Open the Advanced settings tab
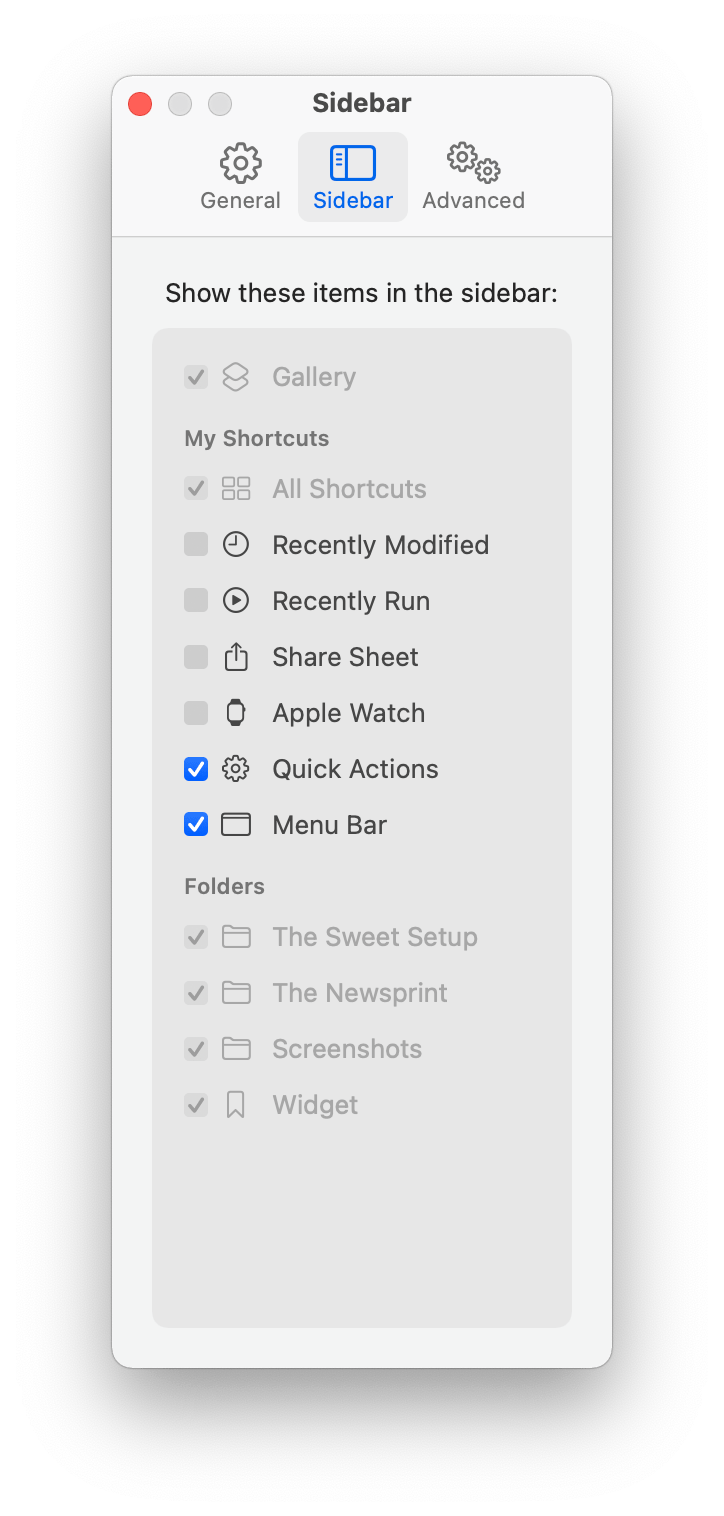The width and height of the screenshot is (724, 1516). point(473,177)
